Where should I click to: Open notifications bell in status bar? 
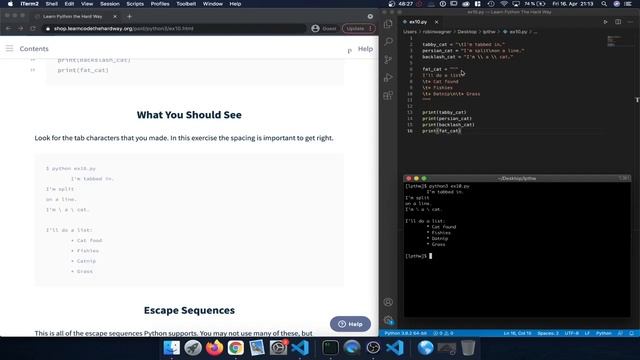[631, 333]
